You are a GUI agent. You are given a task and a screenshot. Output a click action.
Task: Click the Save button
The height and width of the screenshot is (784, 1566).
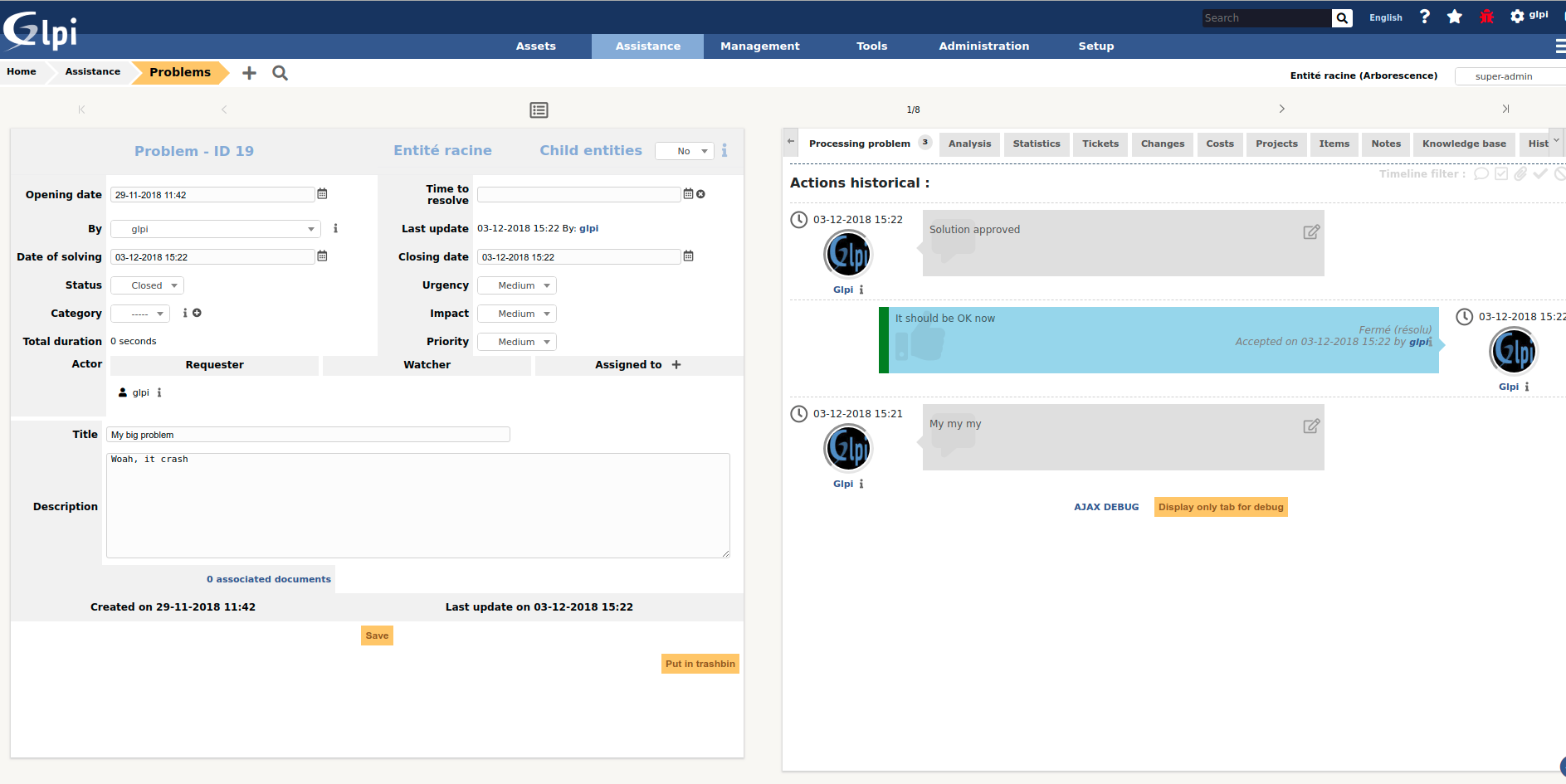tap(377, 635)
